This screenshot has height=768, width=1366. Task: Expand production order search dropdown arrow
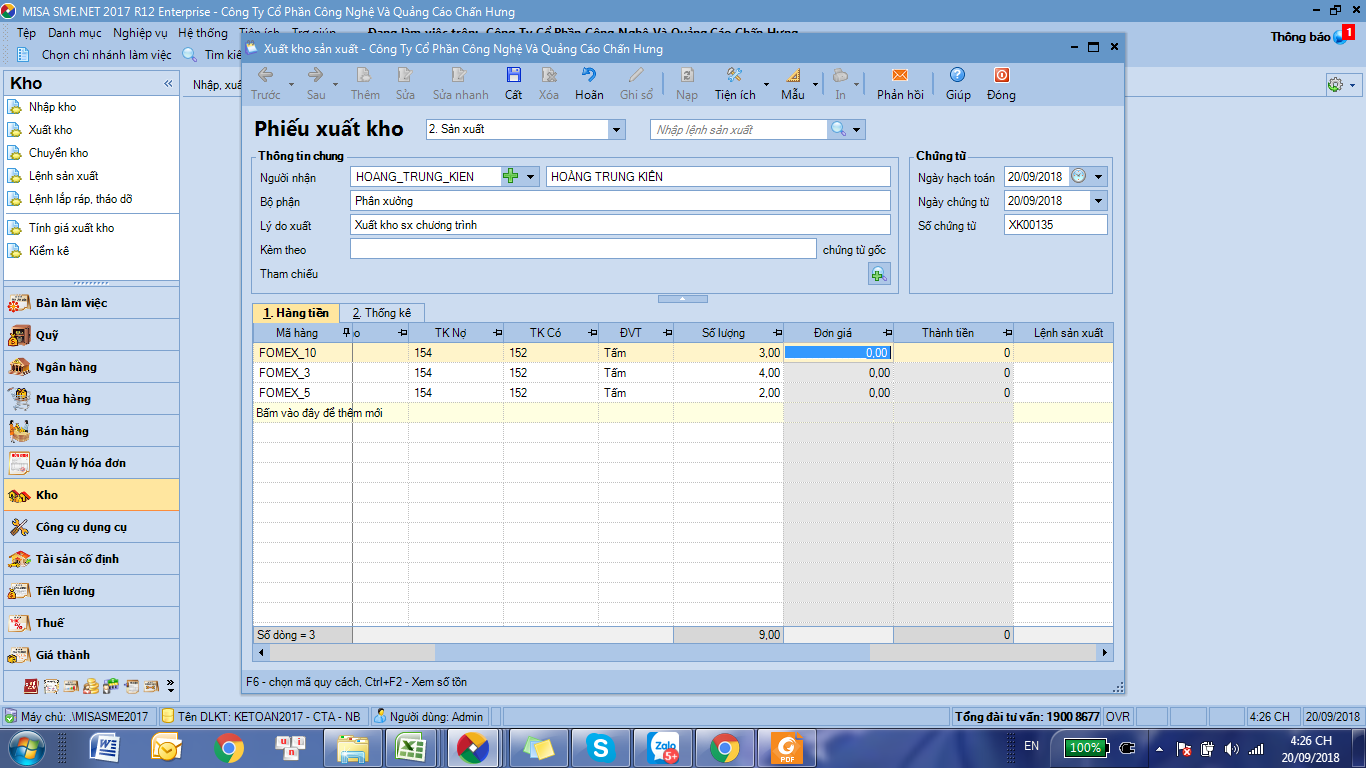point(857,129)
